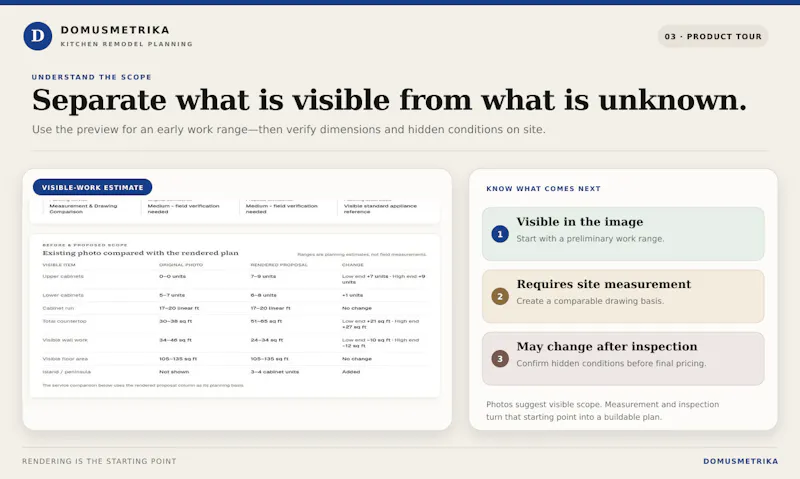
Task: Click Photos suggest visible scope paragraph
Action: (603, 411)
